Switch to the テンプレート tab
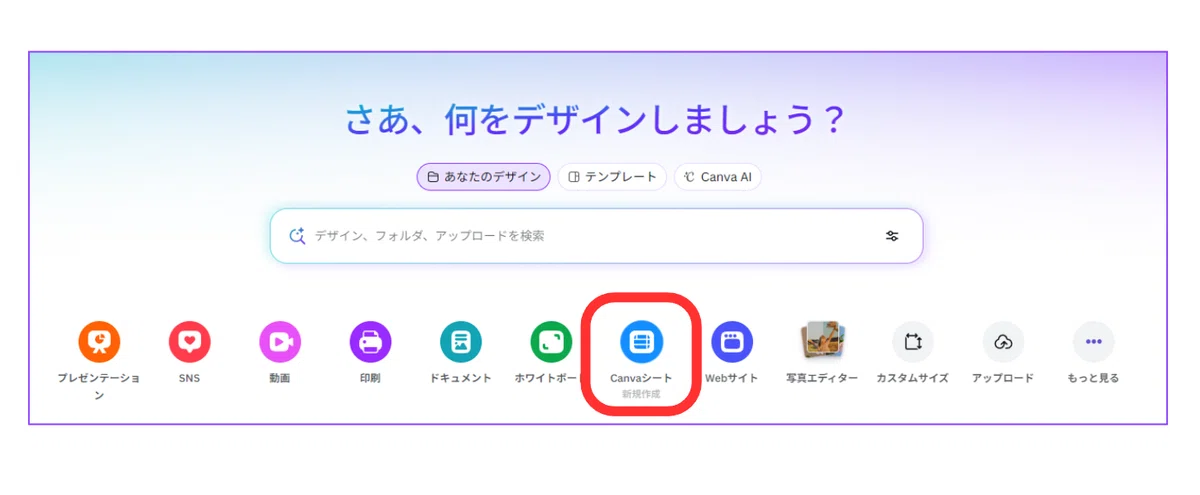Screen dimensions: 1200x495 point(613,177)
